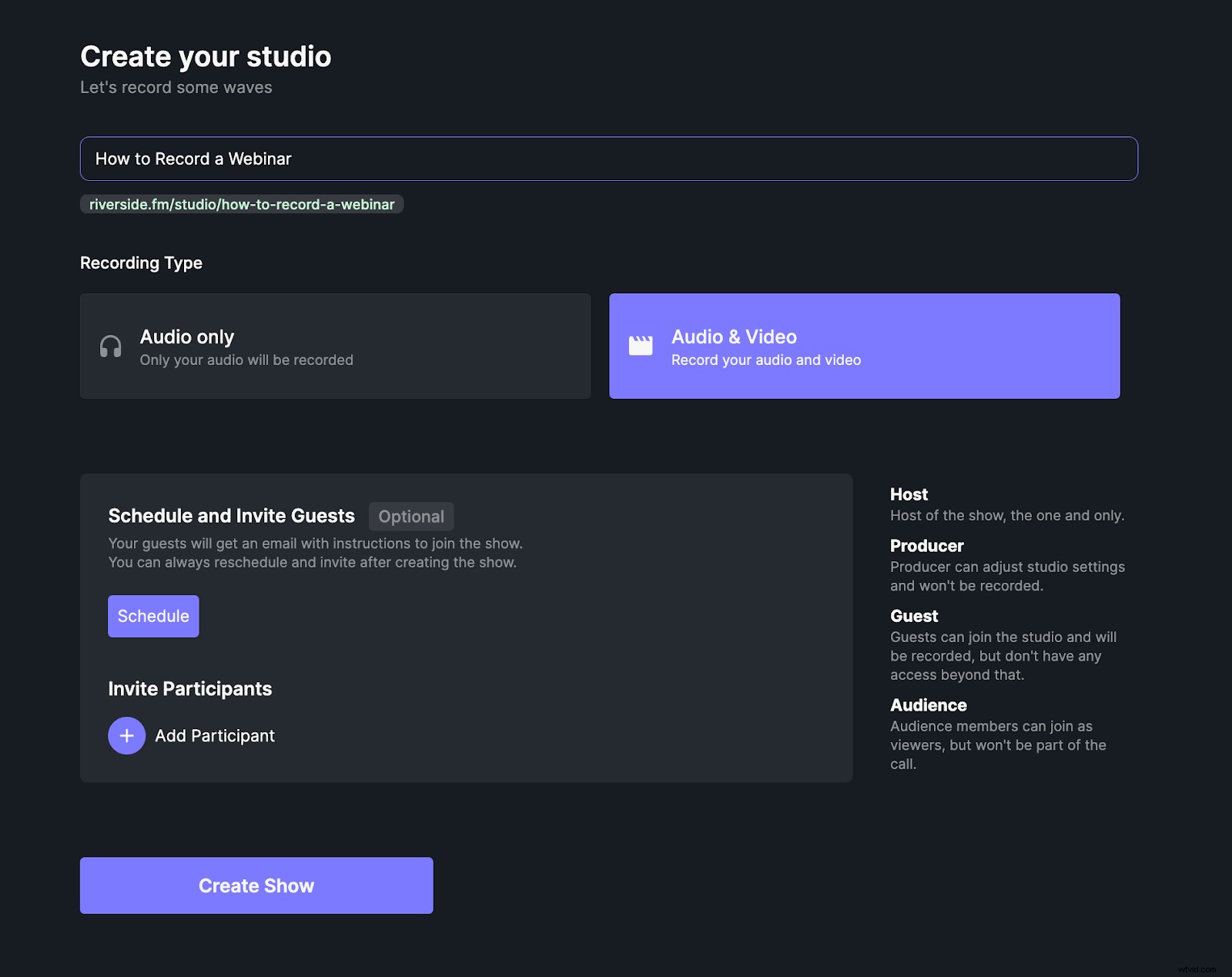Image resolution: width=1232 pixels, height=977 pixels.
Task: Click the Optional badge beside Schedule and Invite Guests
Action: click(x=411, y=516)
